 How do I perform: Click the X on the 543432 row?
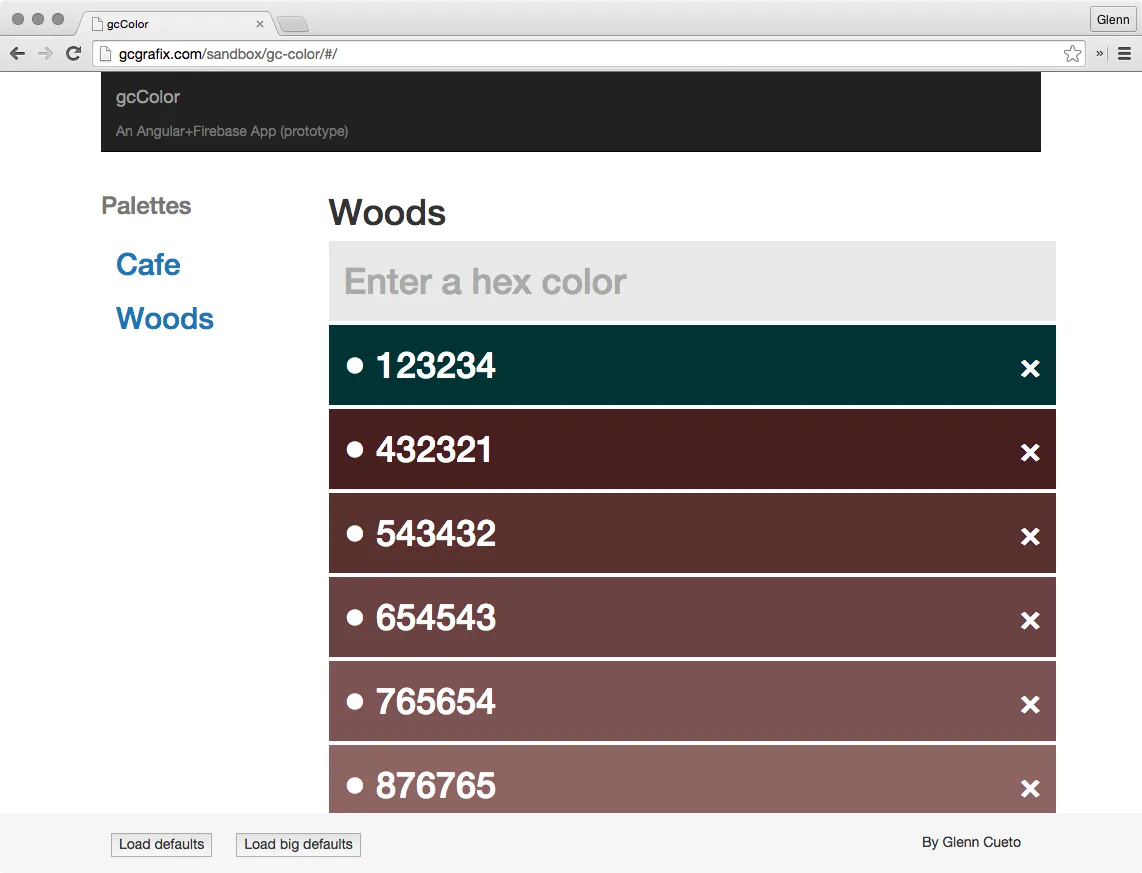1030,537
